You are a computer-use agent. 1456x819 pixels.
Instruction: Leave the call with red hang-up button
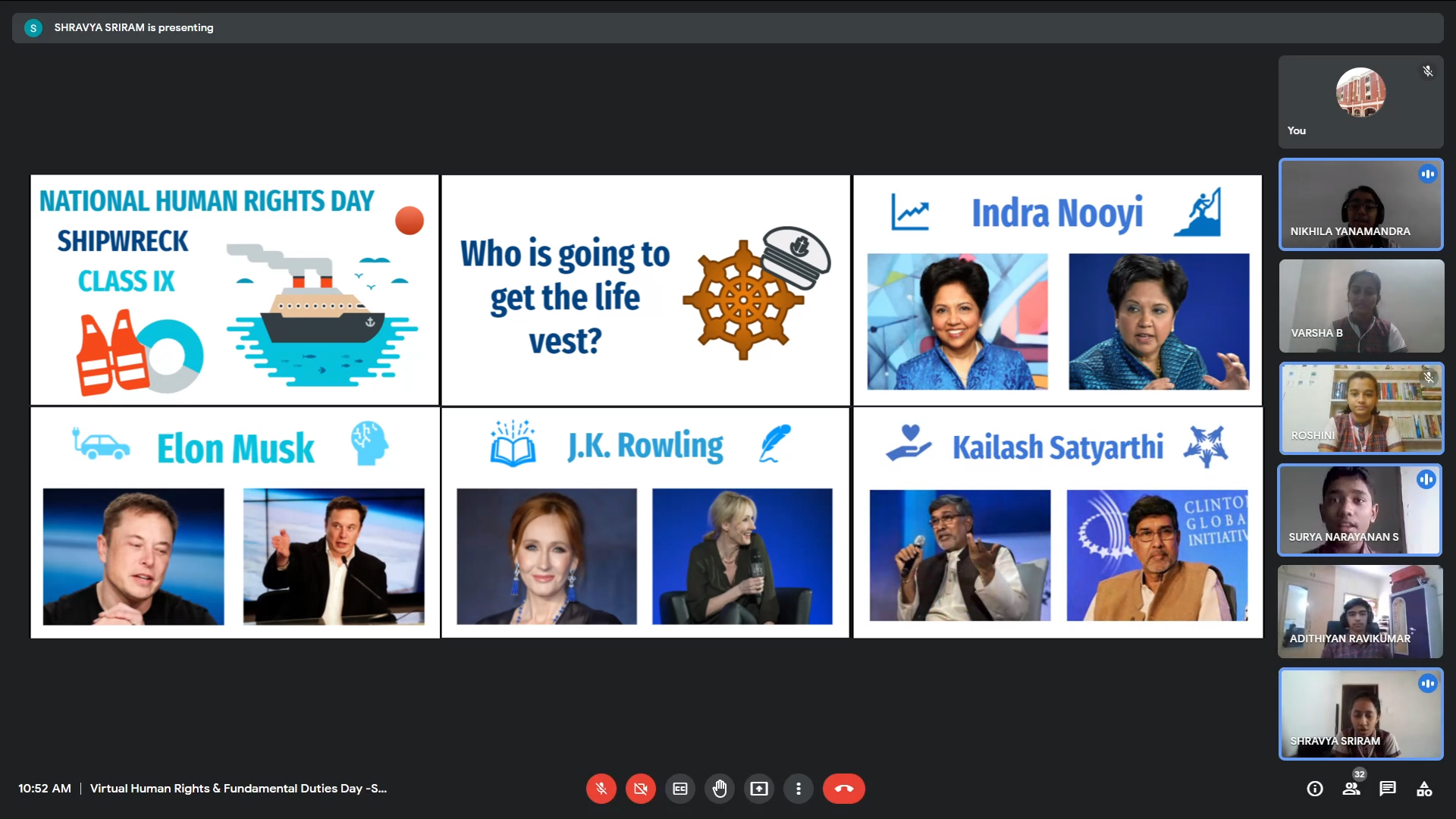(843, 789)
